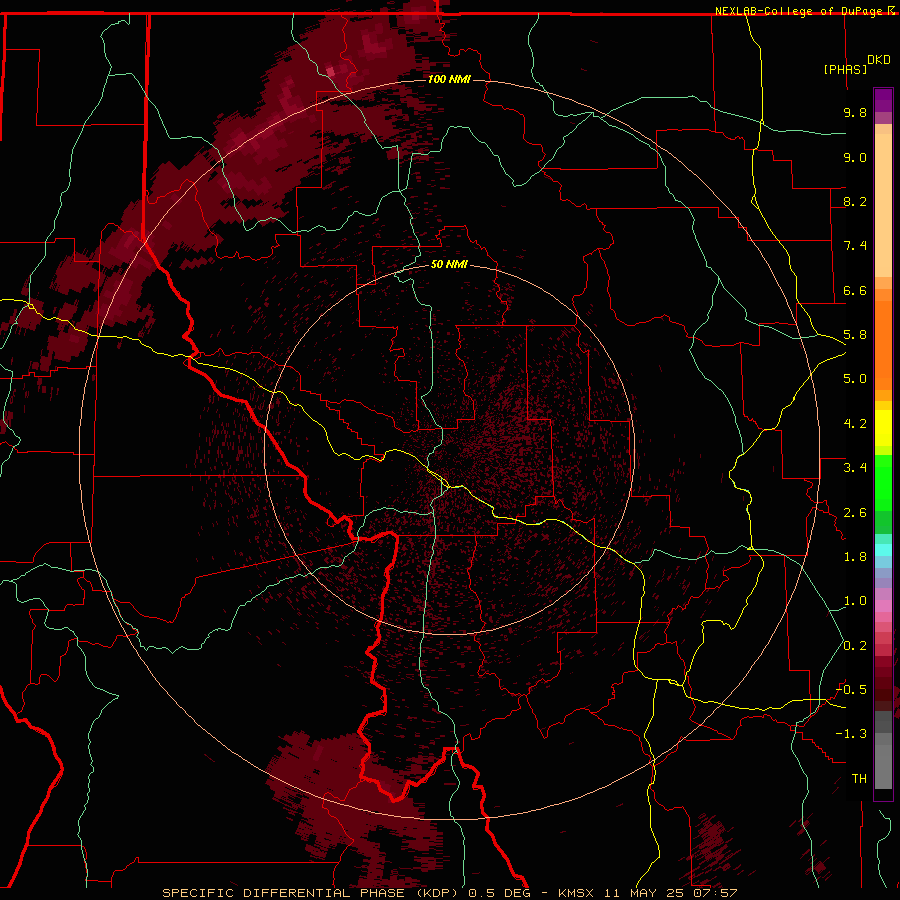Click the TH threshold label
This screenshot has width=900, height=900.
pyautogui.click(x=859, y=779)
